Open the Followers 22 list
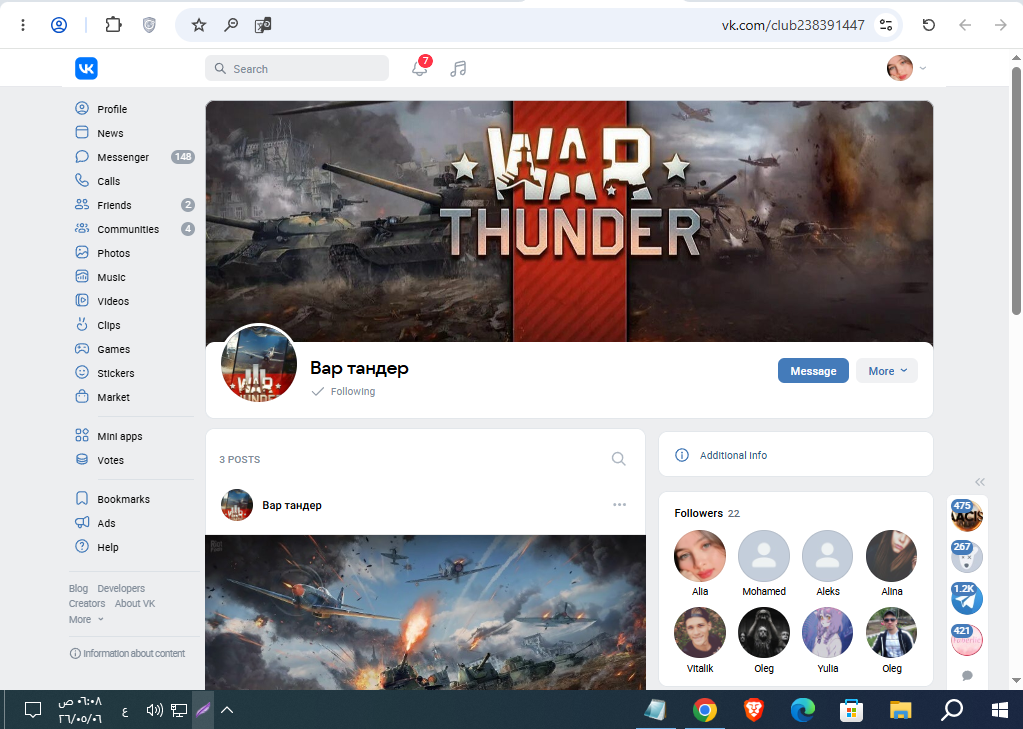 (x=707, y=513)
